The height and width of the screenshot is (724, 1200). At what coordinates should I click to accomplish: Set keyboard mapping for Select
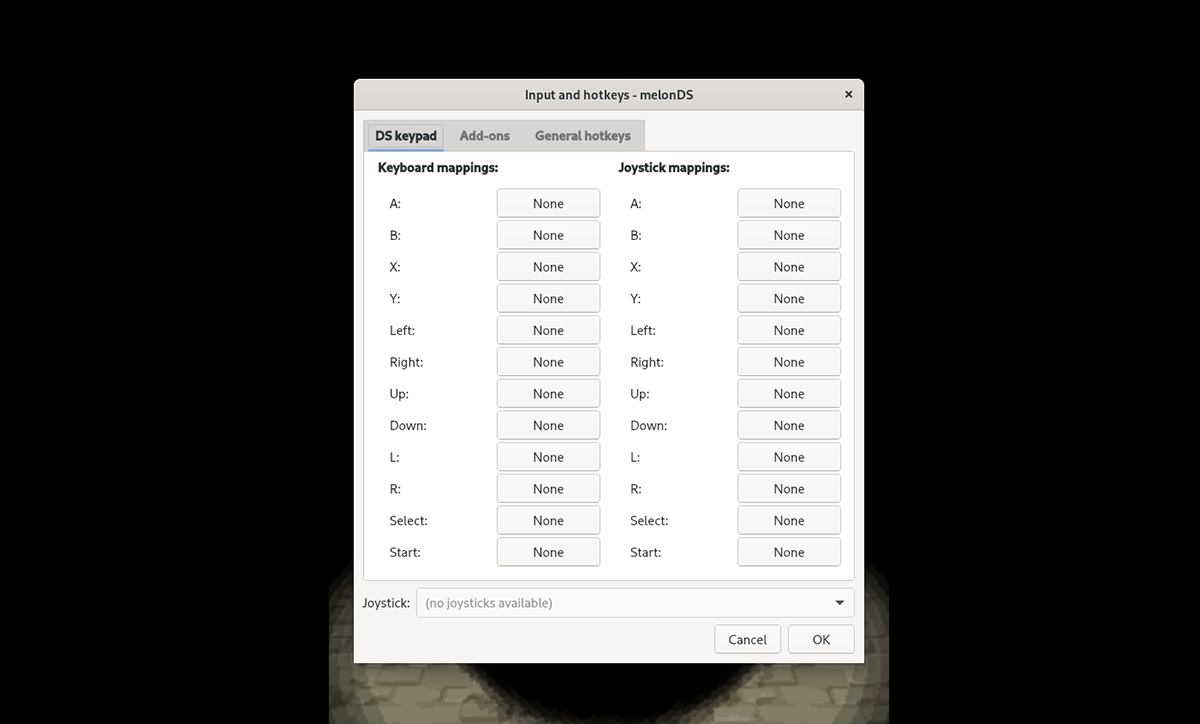click(548, 520)
